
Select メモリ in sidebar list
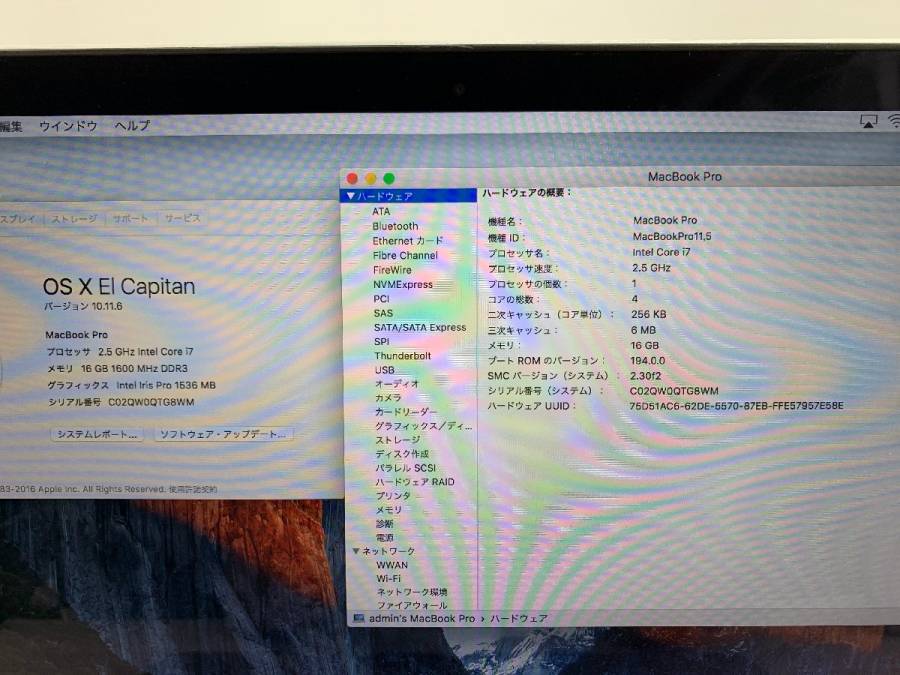click(x=389, y=510)
